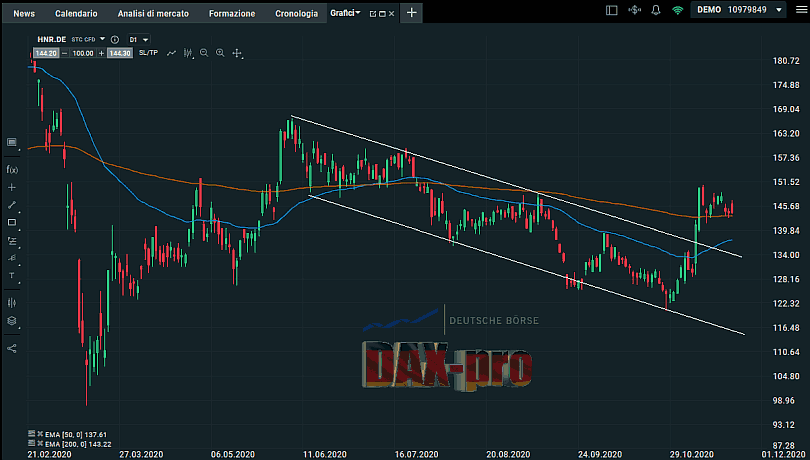Switch to line chart type icon
Image resolution: width=810 pixels, height=460 pixels.
tap(172, 53)
